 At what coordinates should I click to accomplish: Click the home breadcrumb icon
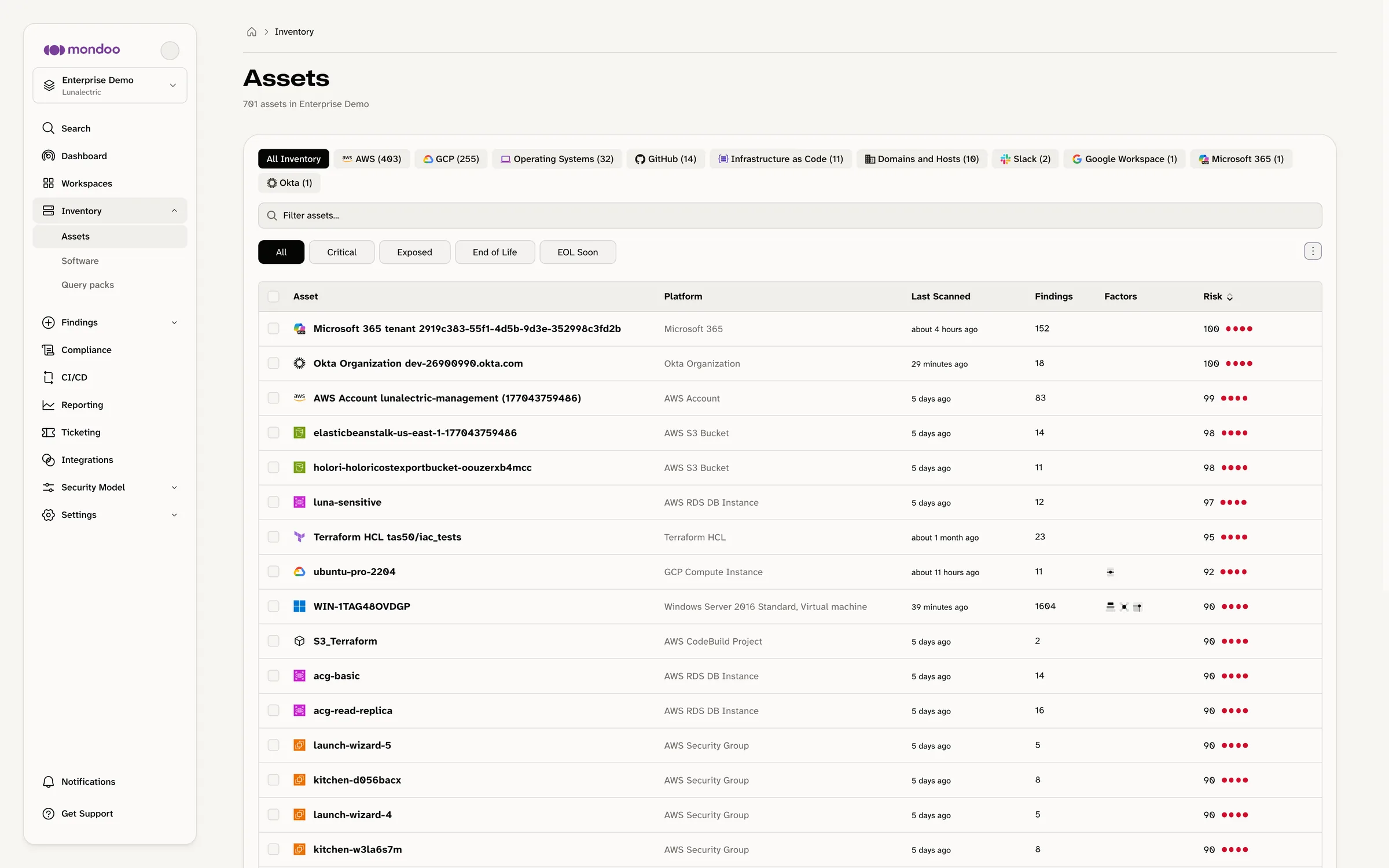(x=252, y=32)
